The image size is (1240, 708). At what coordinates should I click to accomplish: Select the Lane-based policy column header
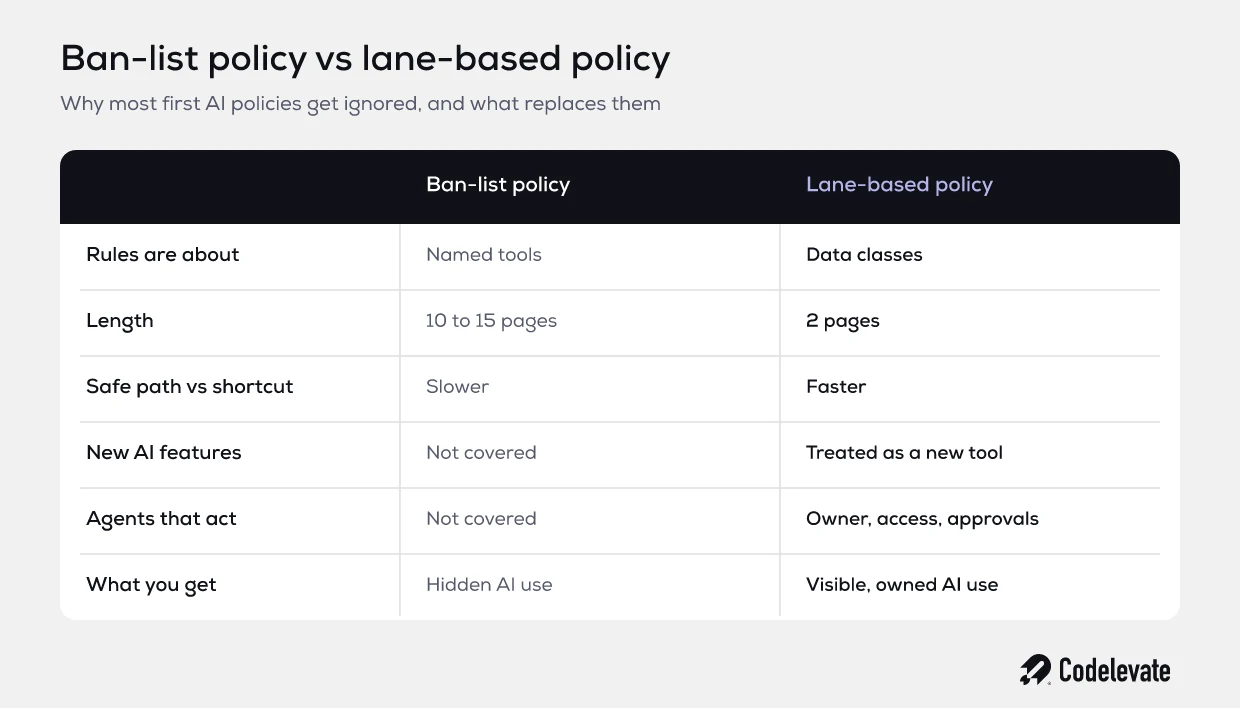pos(899,185)
